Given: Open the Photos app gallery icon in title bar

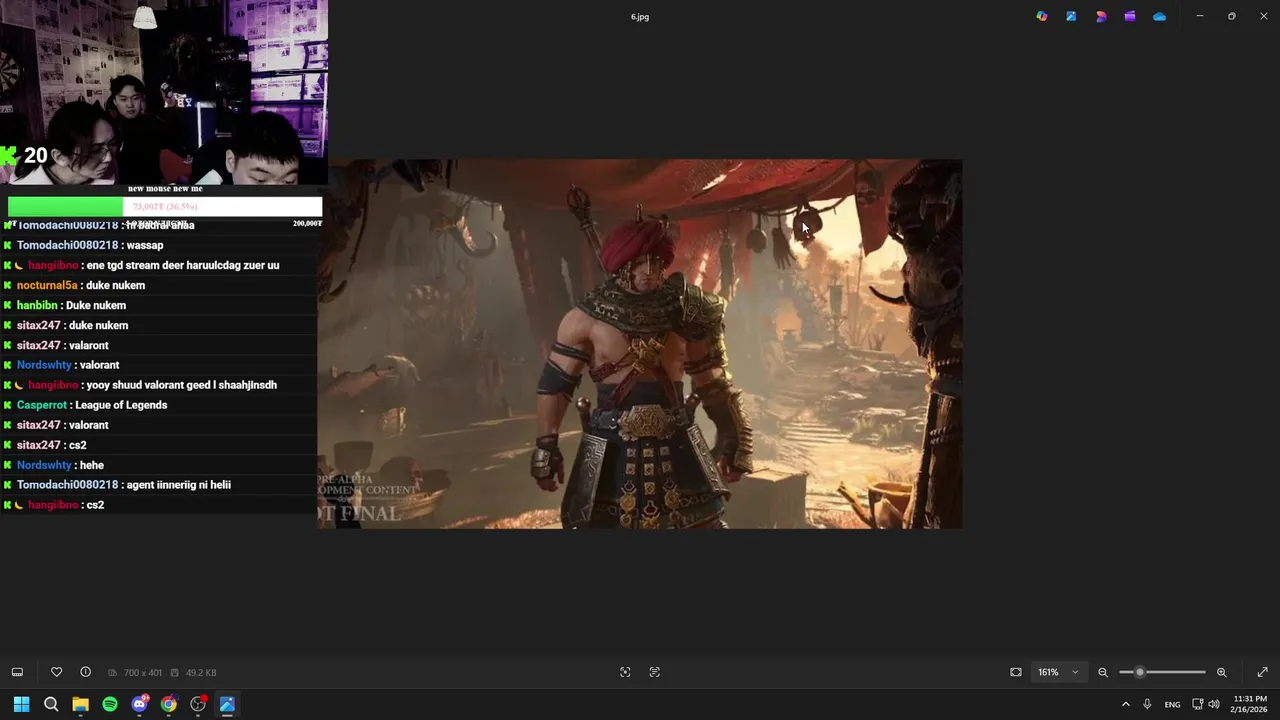Looking at the screenshot, I should click(x=1071, y=16).
